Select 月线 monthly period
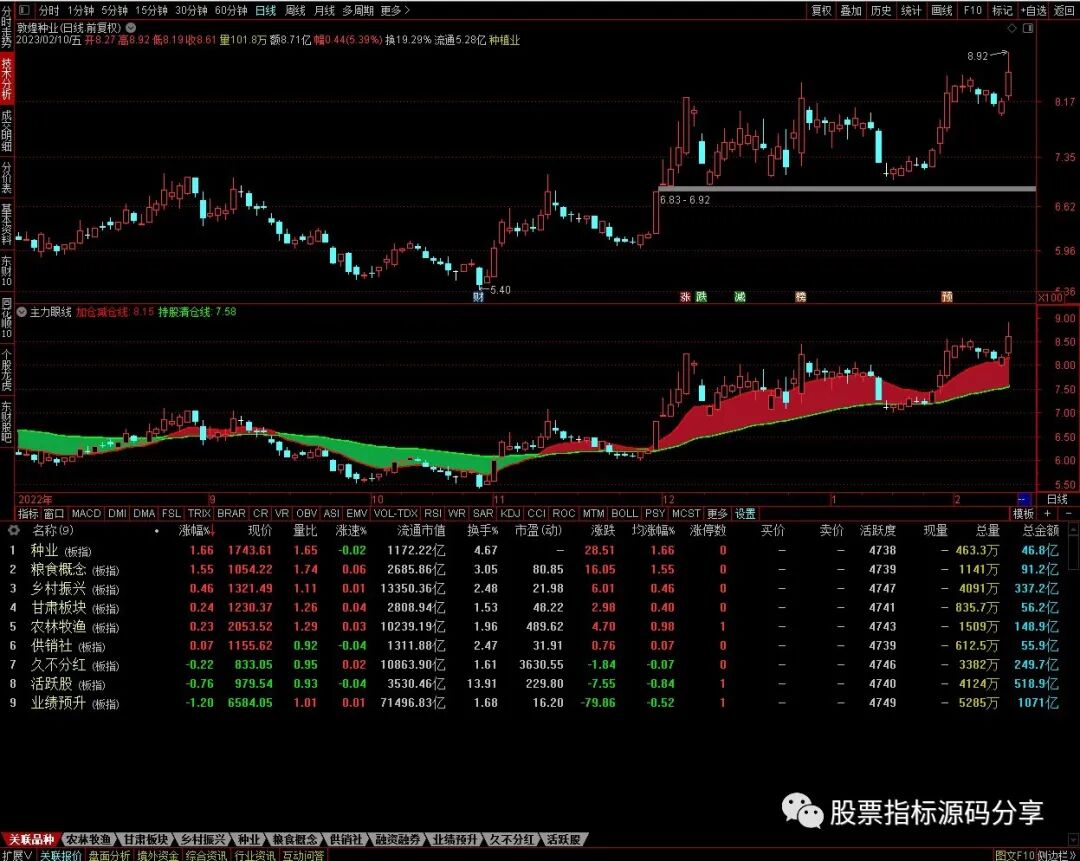1080x861 pixels. coord(324,10)
